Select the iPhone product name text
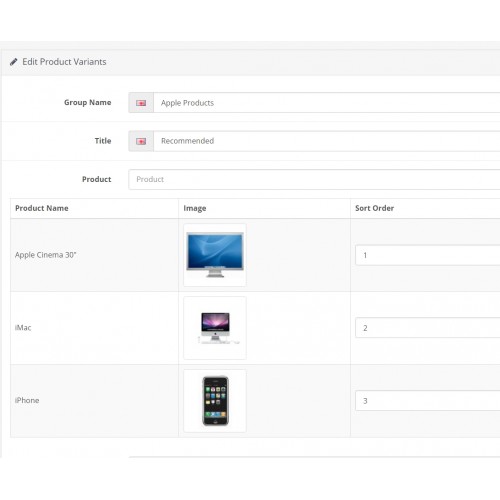This screenshot has height=500, width=500. point(27,400)
